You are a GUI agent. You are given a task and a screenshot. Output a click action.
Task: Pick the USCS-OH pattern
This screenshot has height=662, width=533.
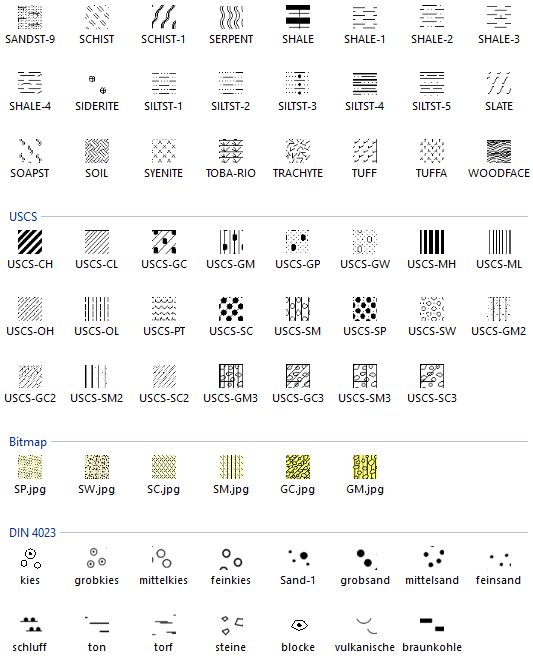point(30,309)
